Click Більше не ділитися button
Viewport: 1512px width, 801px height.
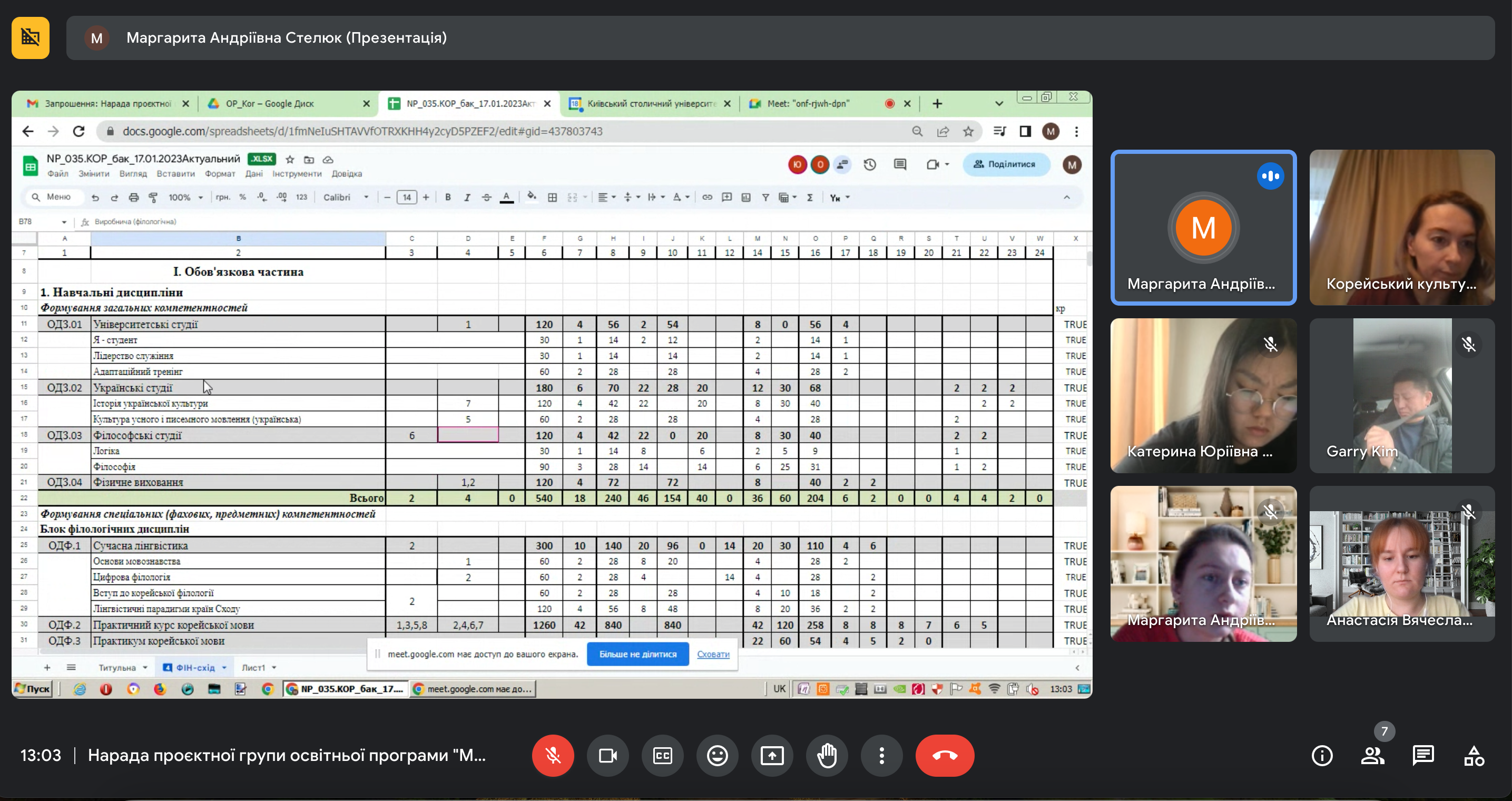click(637, 653)
